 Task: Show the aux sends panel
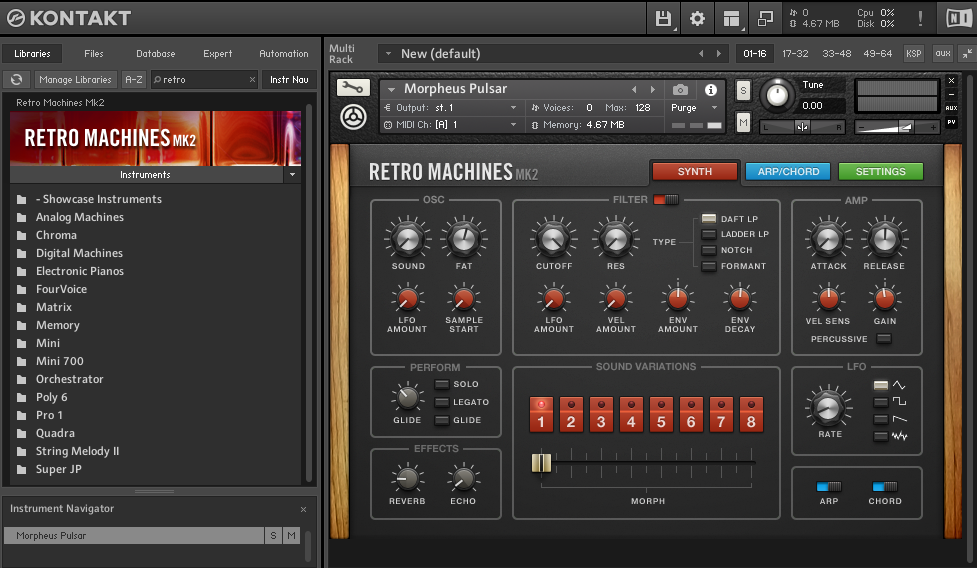pyautogui.click(x=943, y=54)
